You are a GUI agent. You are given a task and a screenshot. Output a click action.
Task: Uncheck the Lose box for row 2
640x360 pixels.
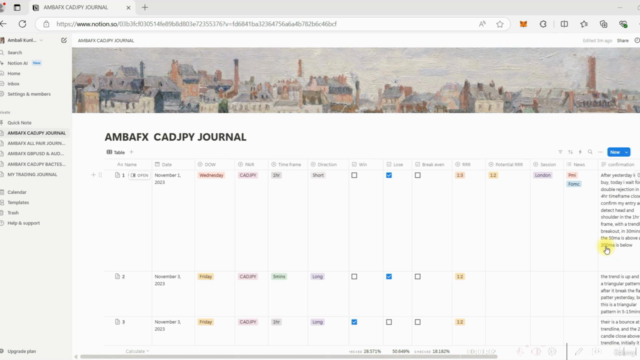click(389, 277)
